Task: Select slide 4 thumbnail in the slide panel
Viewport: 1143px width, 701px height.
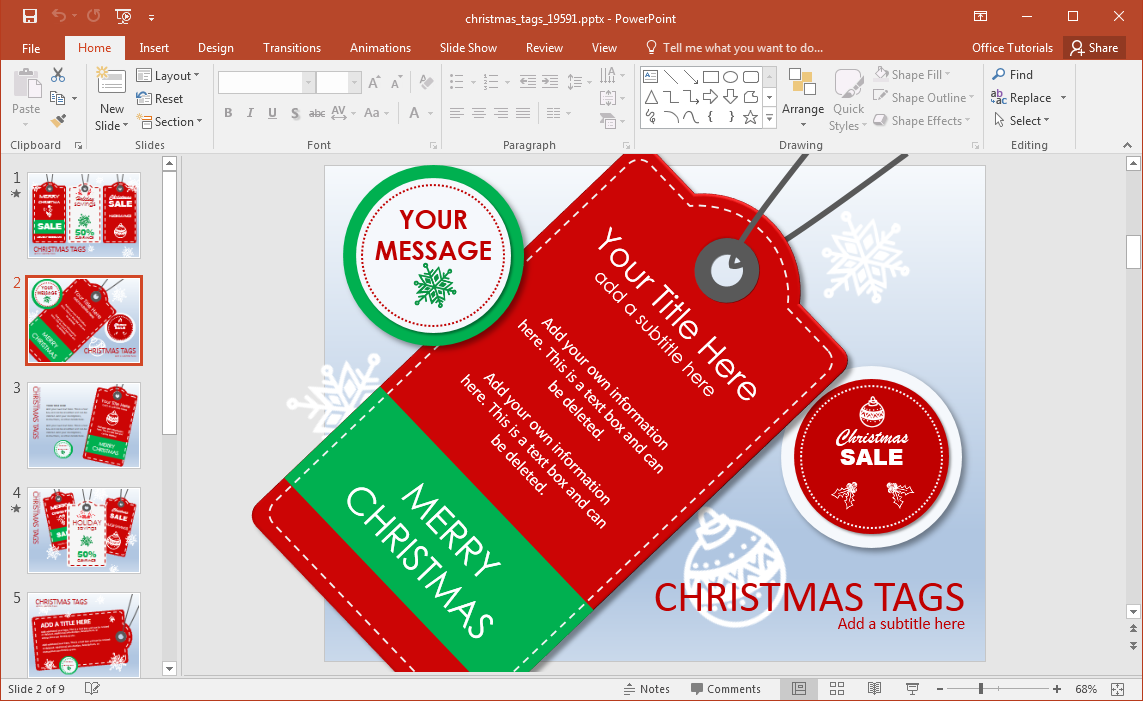Action: [84, 531]
